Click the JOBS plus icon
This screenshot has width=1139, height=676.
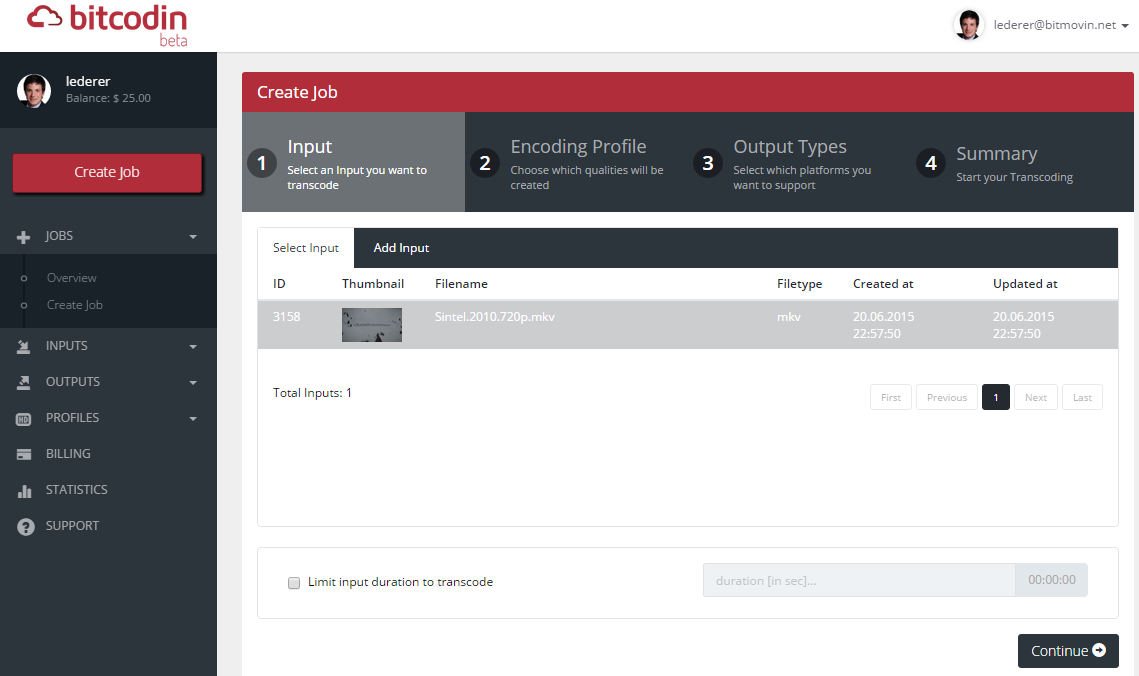[23, 237]
